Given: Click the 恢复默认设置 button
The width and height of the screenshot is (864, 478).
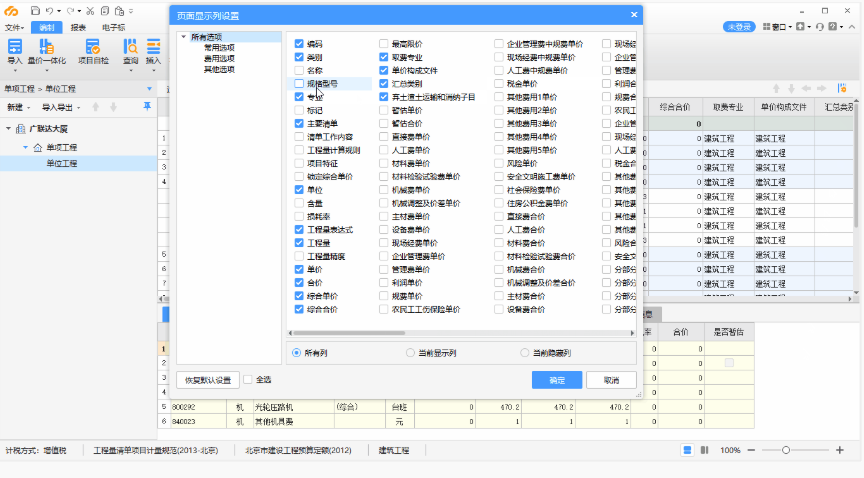Looking at the screenshot, I should 207,380.
